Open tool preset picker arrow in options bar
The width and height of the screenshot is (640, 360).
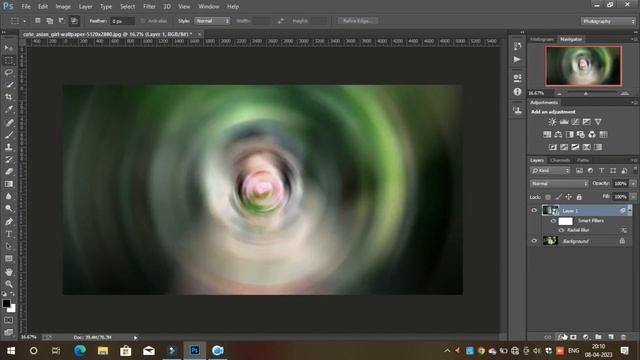pos(24,21)
